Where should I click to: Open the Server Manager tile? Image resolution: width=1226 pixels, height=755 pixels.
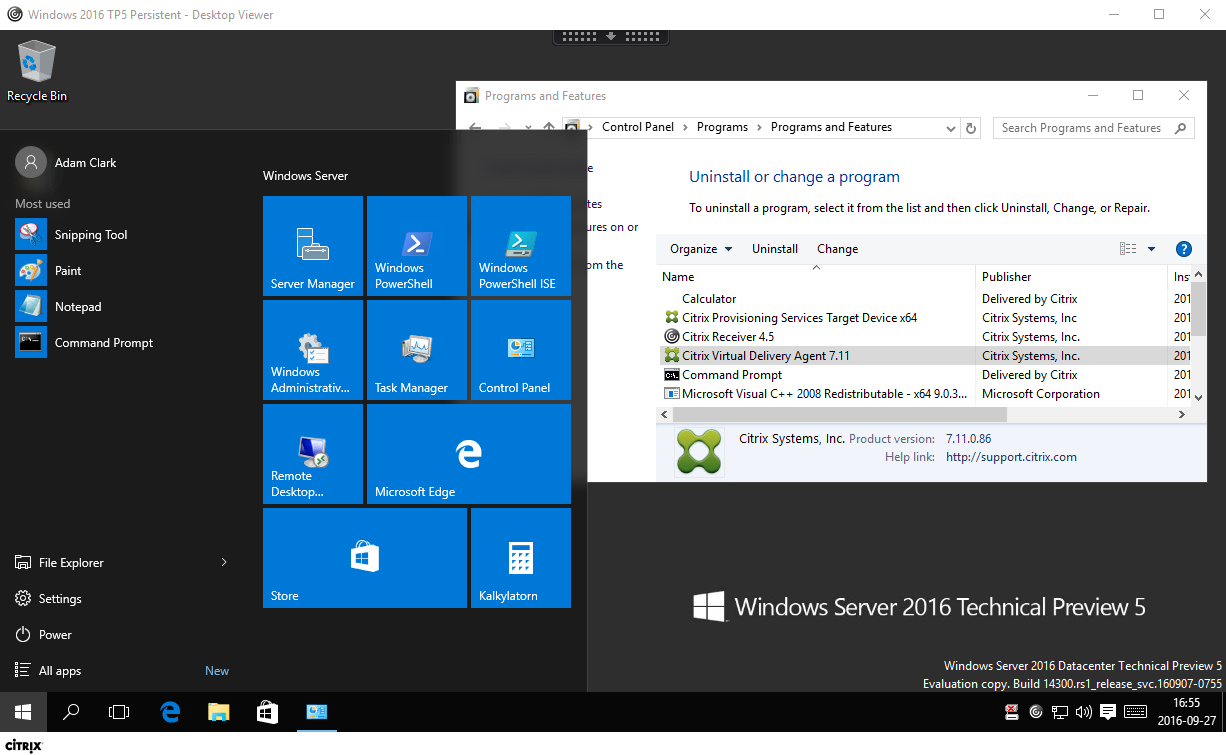[x=312, y=246]
